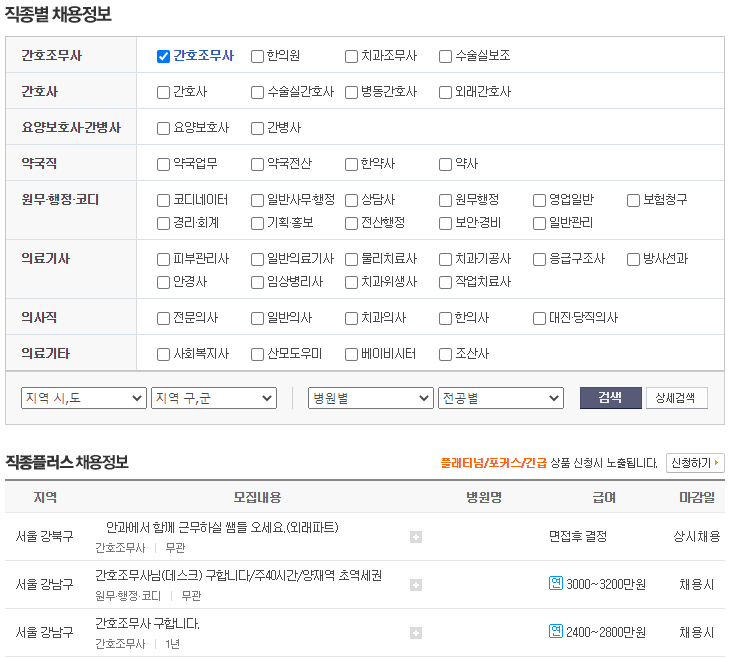Check the 일반사무·행정 checkbox

tap(257, 200)
